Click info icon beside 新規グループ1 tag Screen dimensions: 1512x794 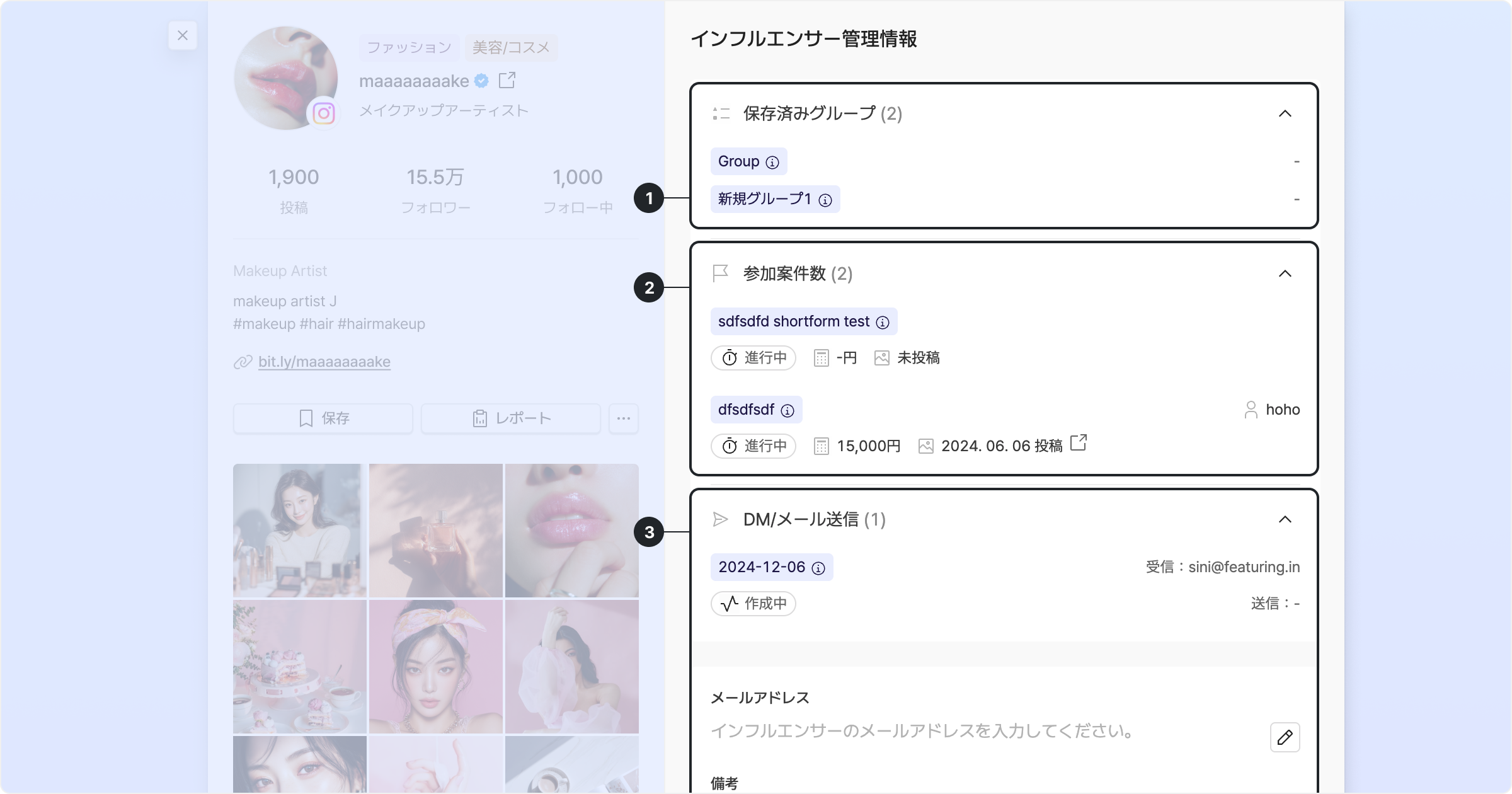point(825,200)
